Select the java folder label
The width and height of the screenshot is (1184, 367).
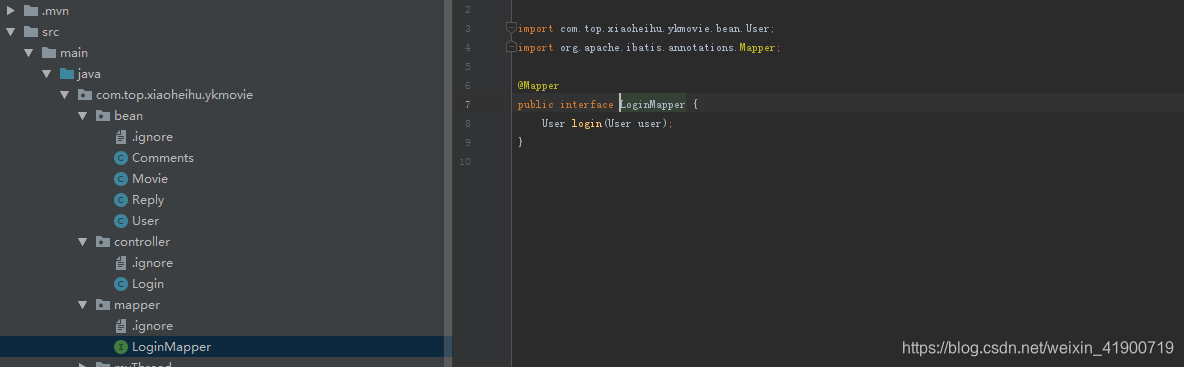(x=89, y=74)
